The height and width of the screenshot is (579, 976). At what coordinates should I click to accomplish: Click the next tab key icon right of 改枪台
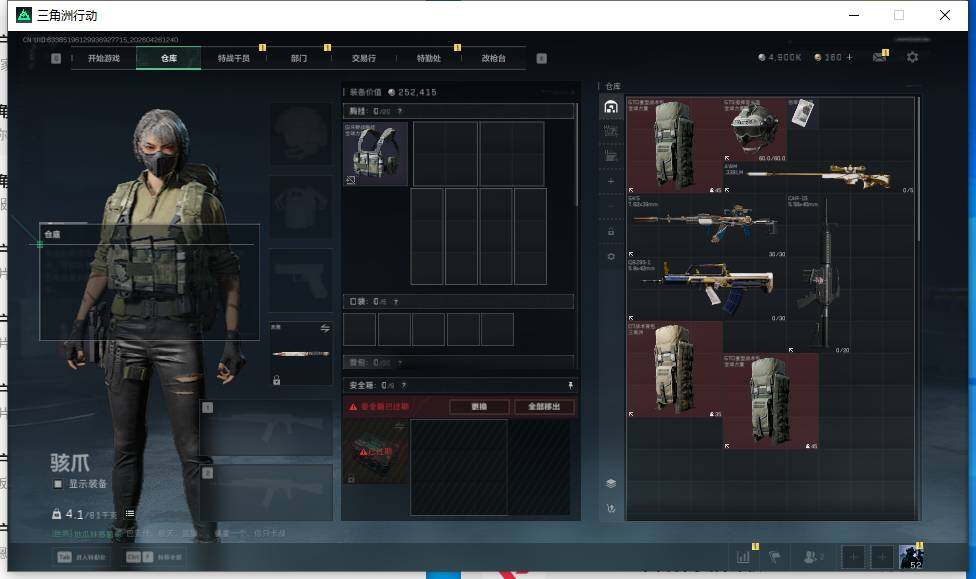(542, 59)
